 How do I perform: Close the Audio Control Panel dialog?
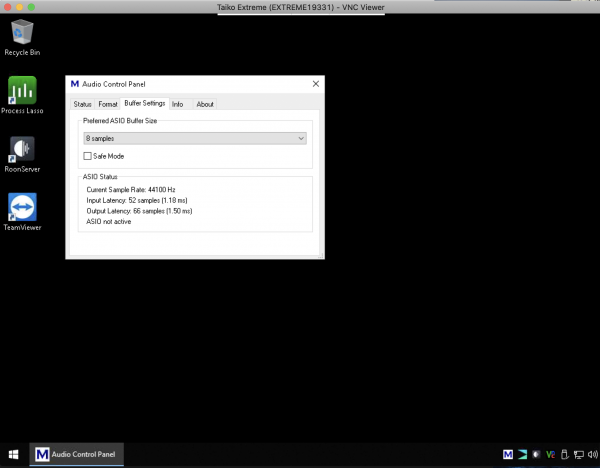316,84
